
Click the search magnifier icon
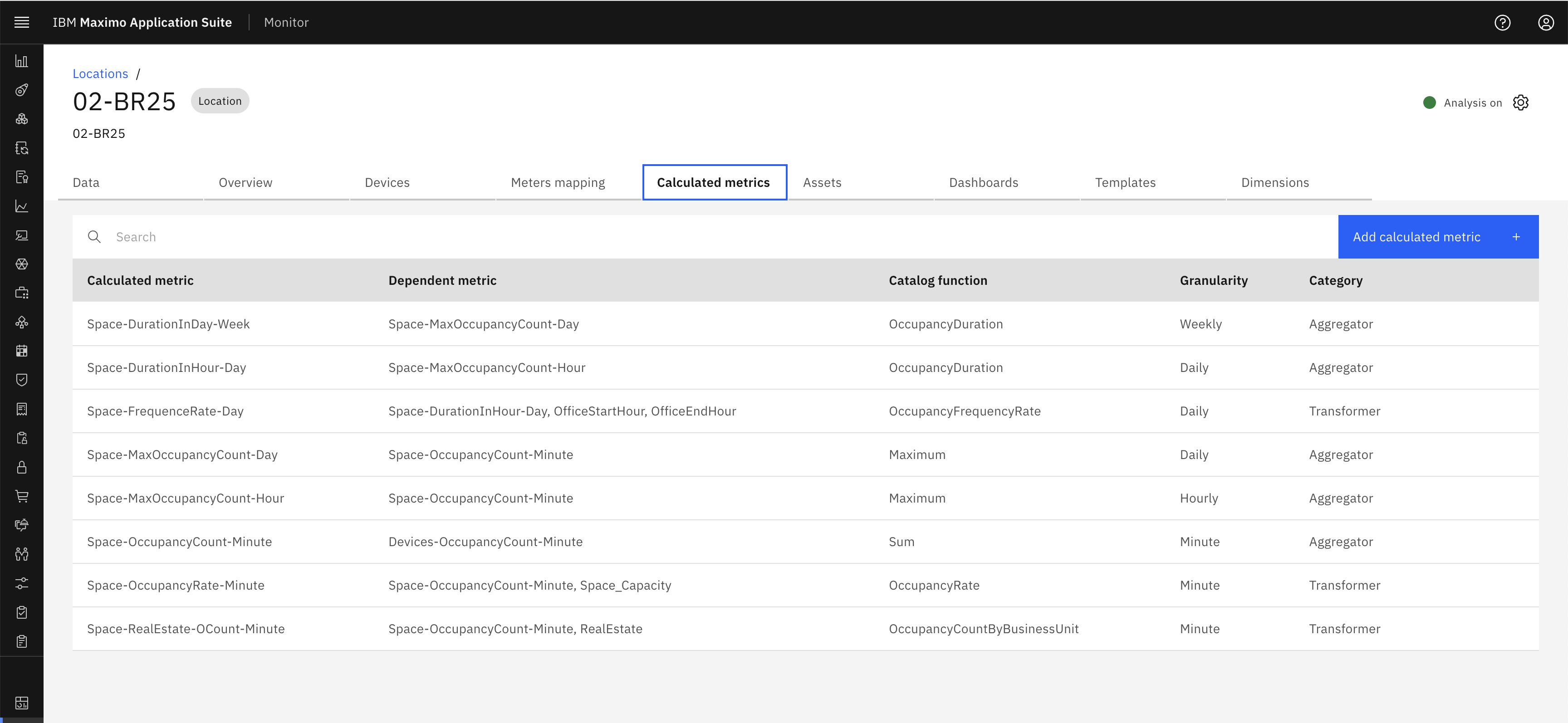[x=94, y=237]
